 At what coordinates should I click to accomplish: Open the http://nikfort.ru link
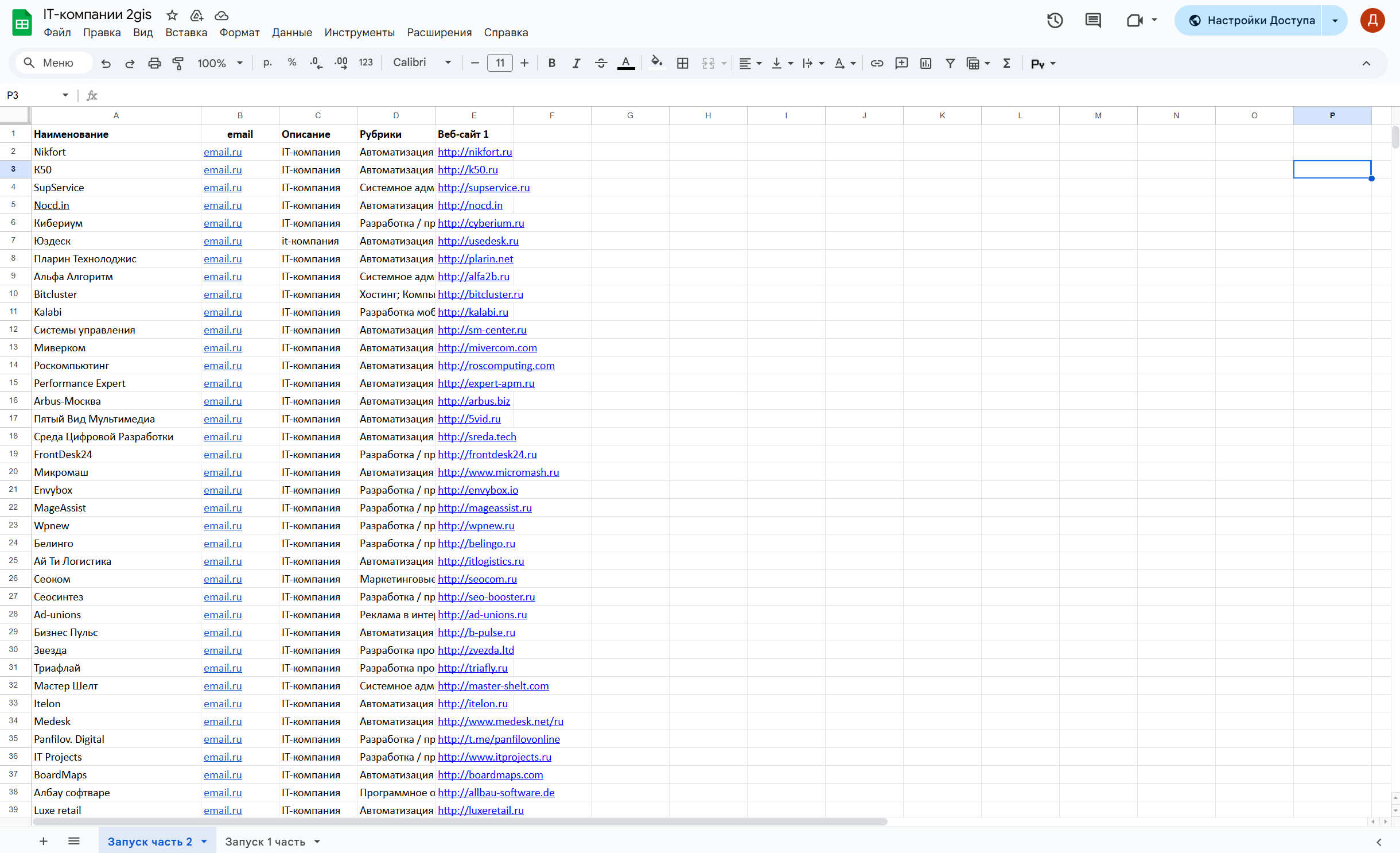point(475,152)
